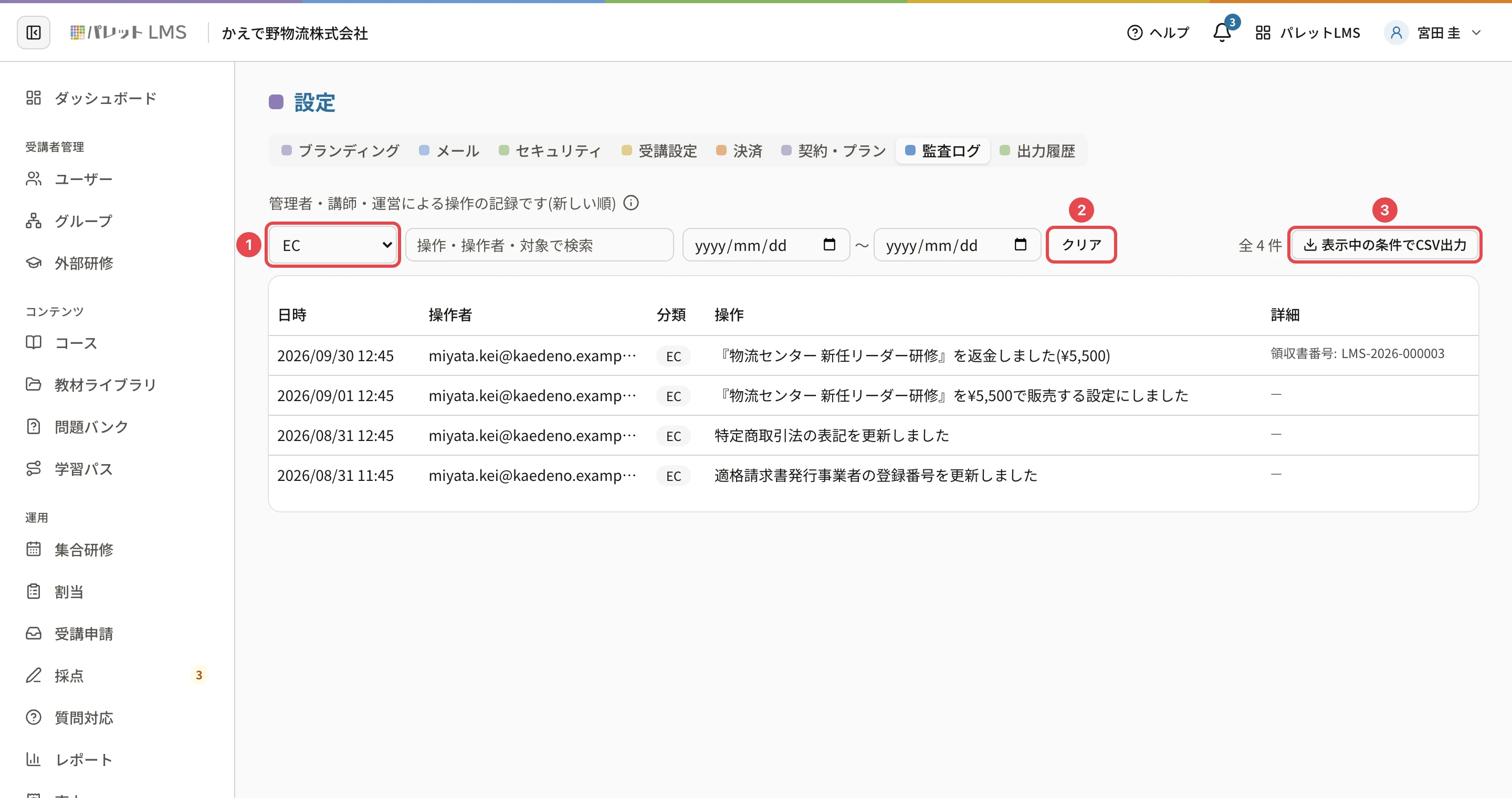Open the start date calendar picker icon
Screen dimensions: 1512x798
click(x=829, y=245)
